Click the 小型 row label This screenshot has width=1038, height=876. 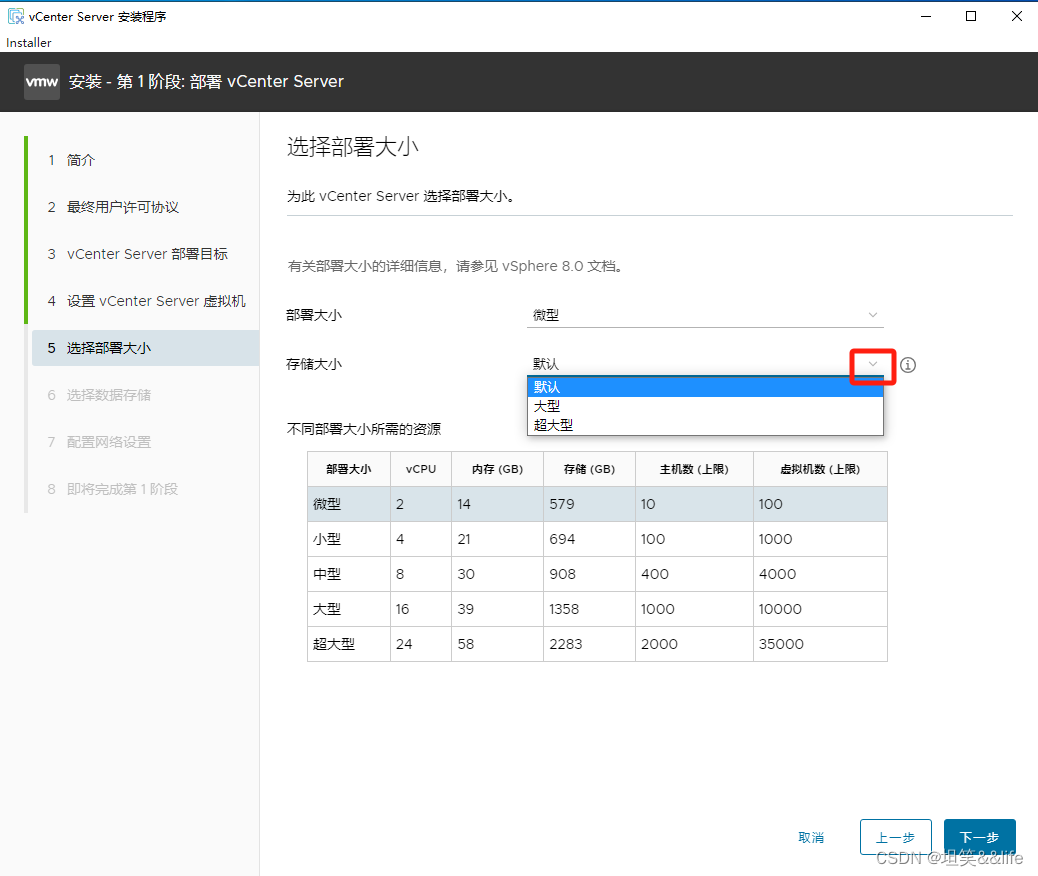327,539
